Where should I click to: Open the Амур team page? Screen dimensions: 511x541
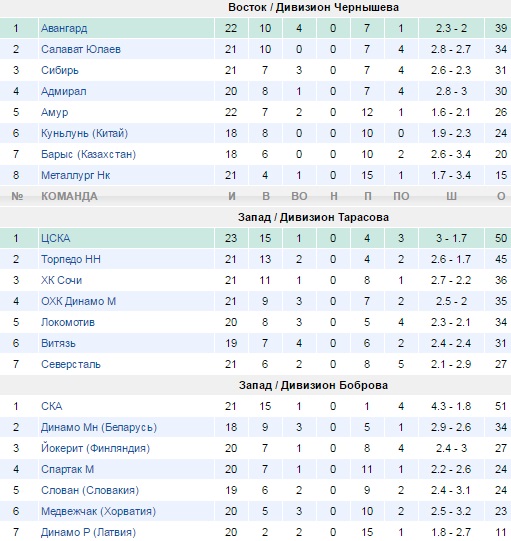point(55,112)
